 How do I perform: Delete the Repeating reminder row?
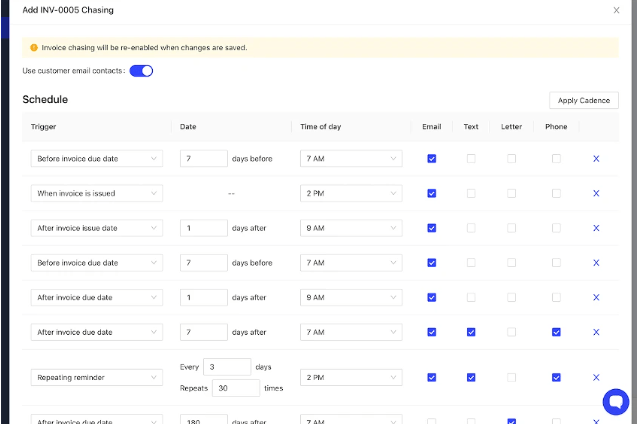[x=596, y=377]
